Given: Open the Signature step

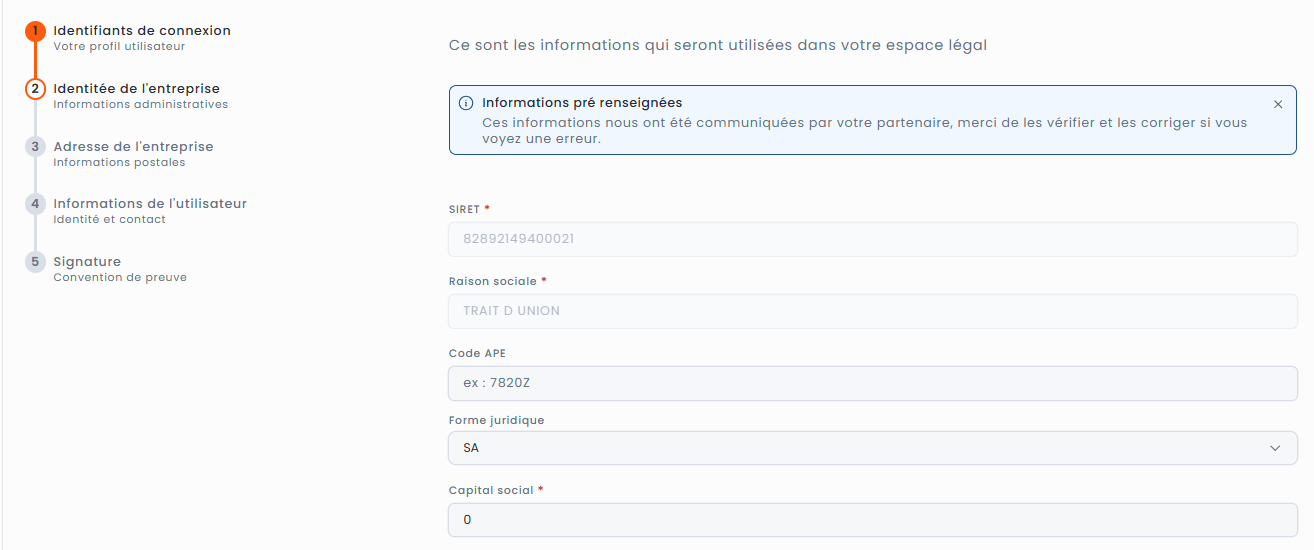Looking at the screenshot, I should [87, 262].
